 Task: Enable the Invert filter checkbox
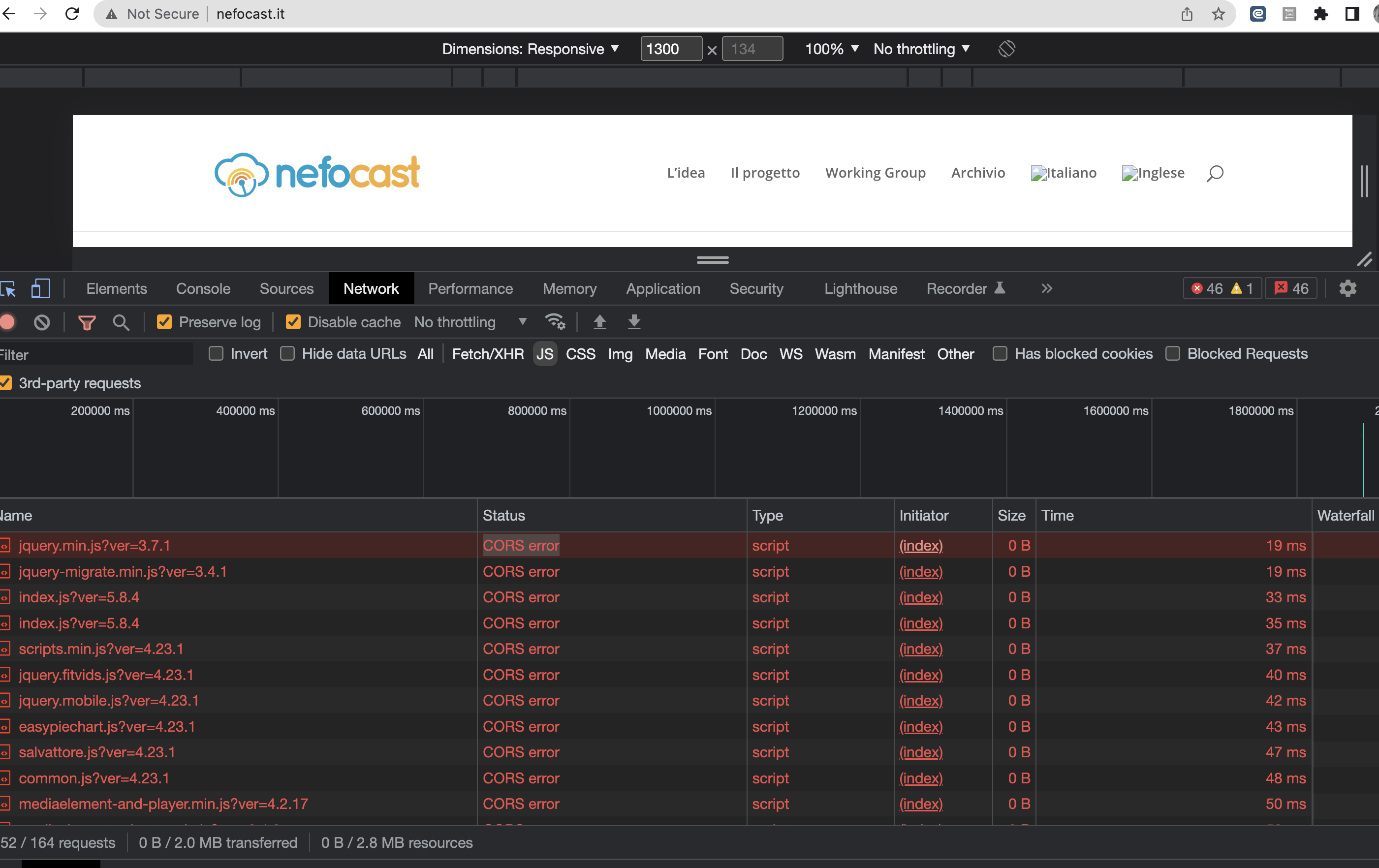pyautogui.click(x=216, y=353)
